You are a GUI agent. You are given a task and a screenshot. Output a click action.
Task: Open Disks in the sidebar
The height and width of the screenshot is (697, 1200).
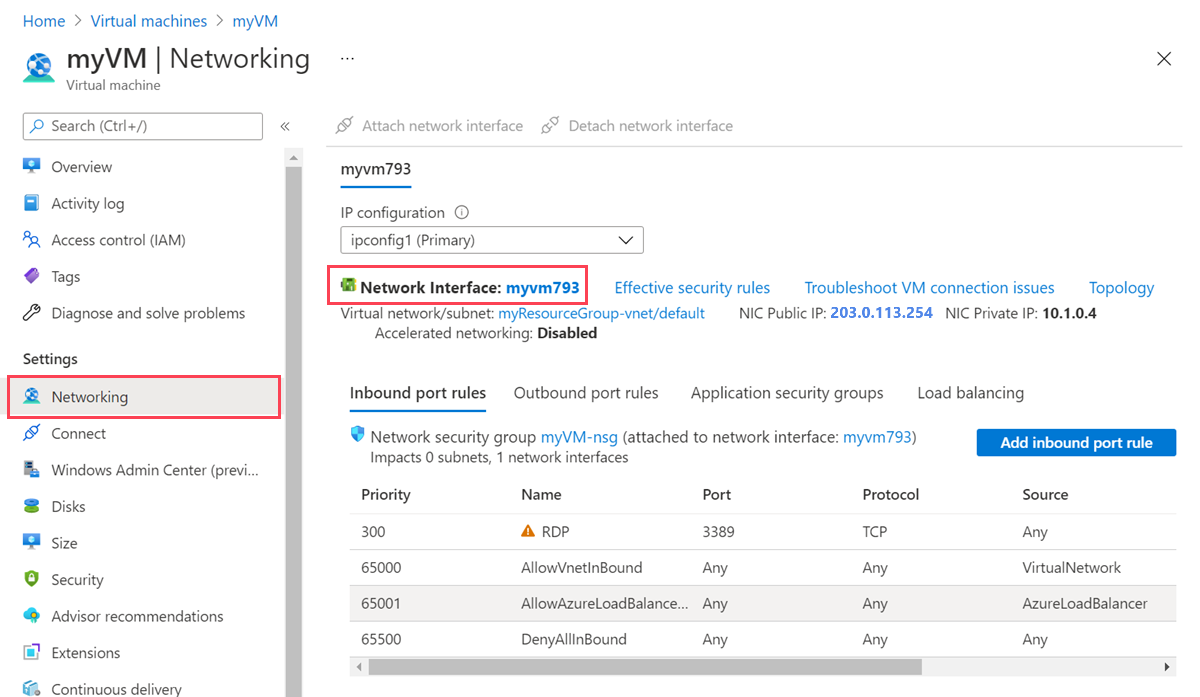pos(69,506)
